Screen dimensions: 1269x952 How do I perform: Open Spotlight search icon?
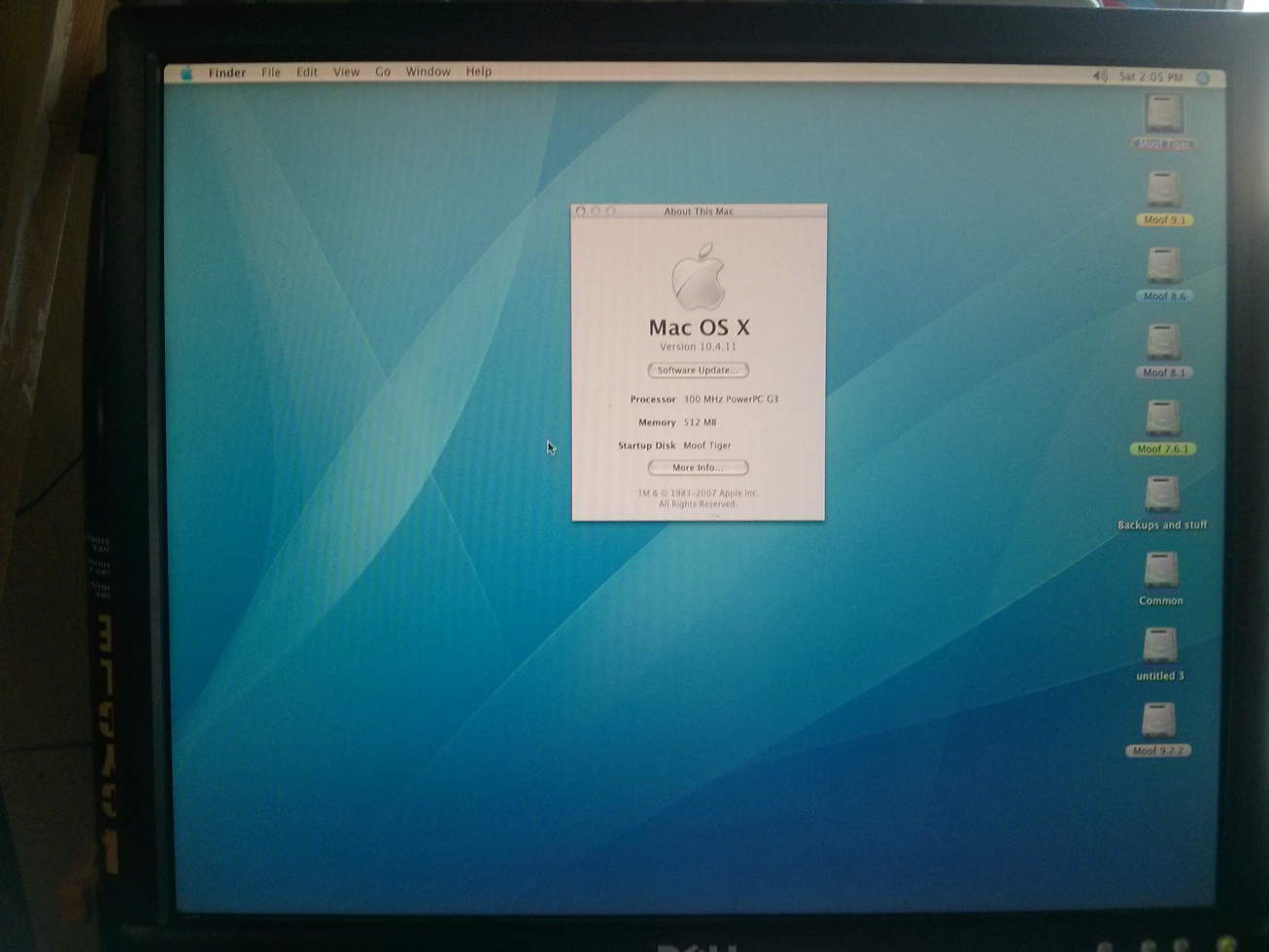(x=1203, y=78)
